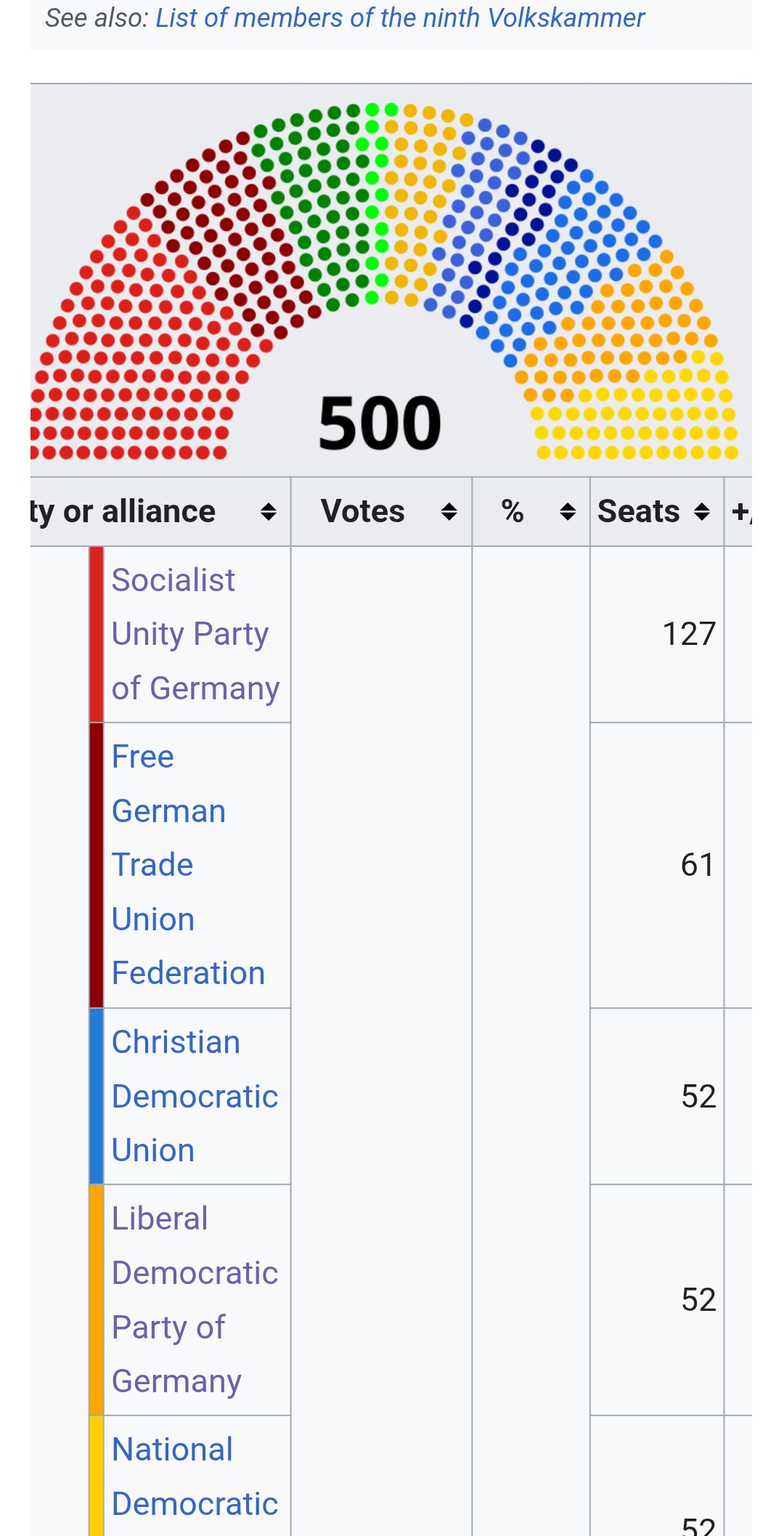Sort table by Party or alliance column
784x1536 pixels.
[x=268, y=512]
